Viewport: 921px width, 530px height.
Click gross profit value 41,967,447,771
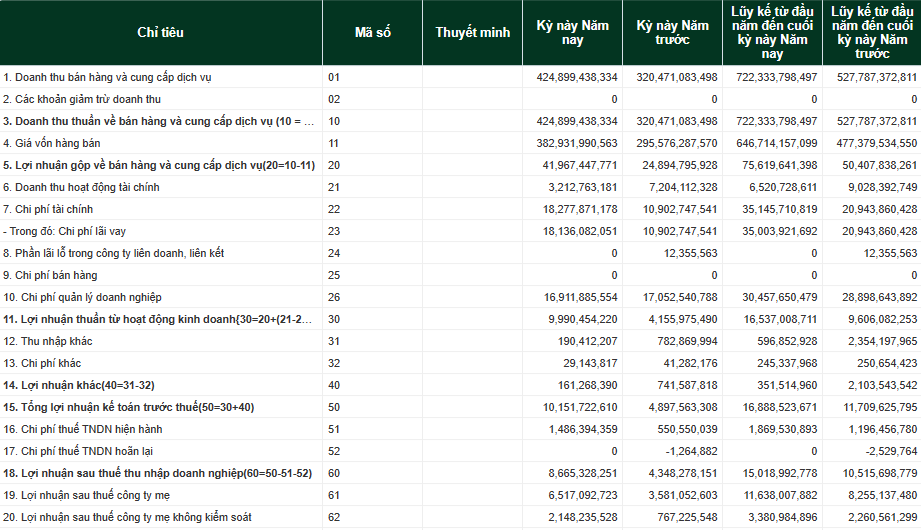580,165
